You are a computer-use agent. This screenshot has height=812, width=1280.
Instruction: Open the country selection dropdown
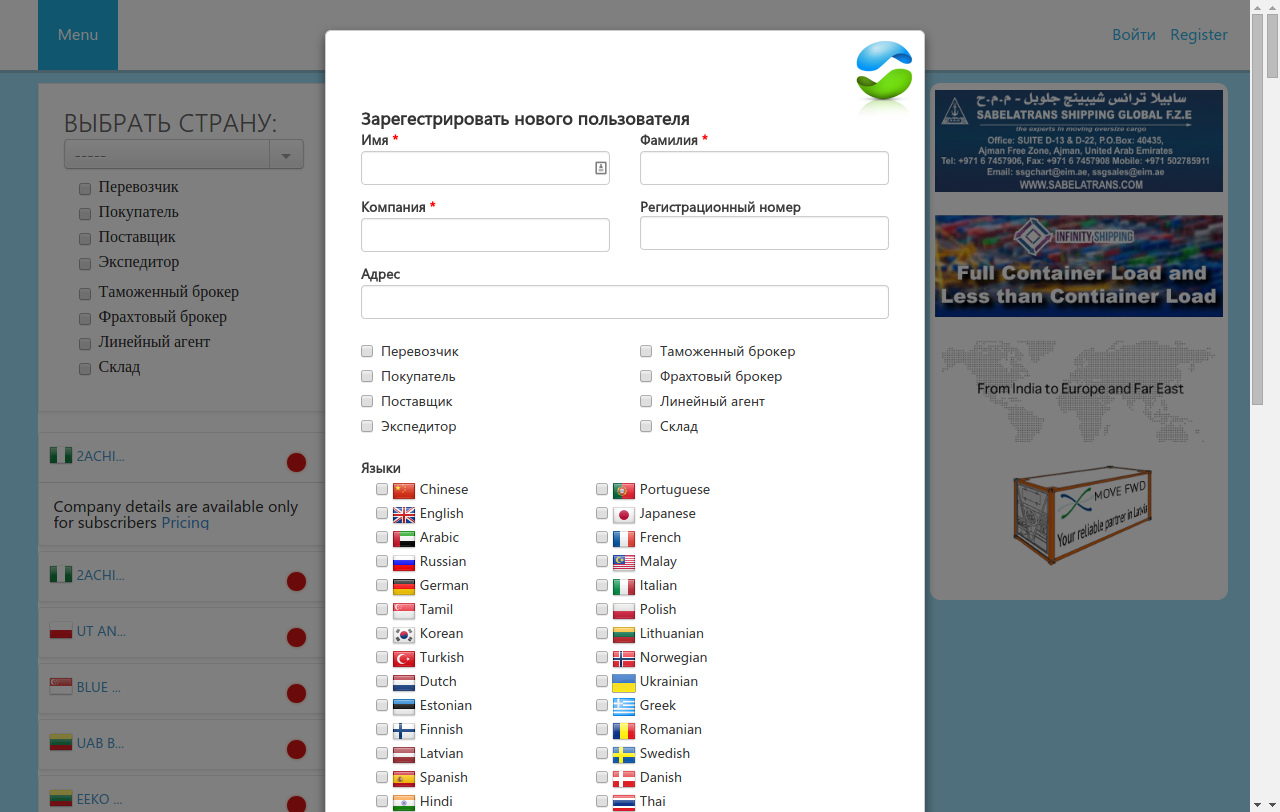(286, 154)
